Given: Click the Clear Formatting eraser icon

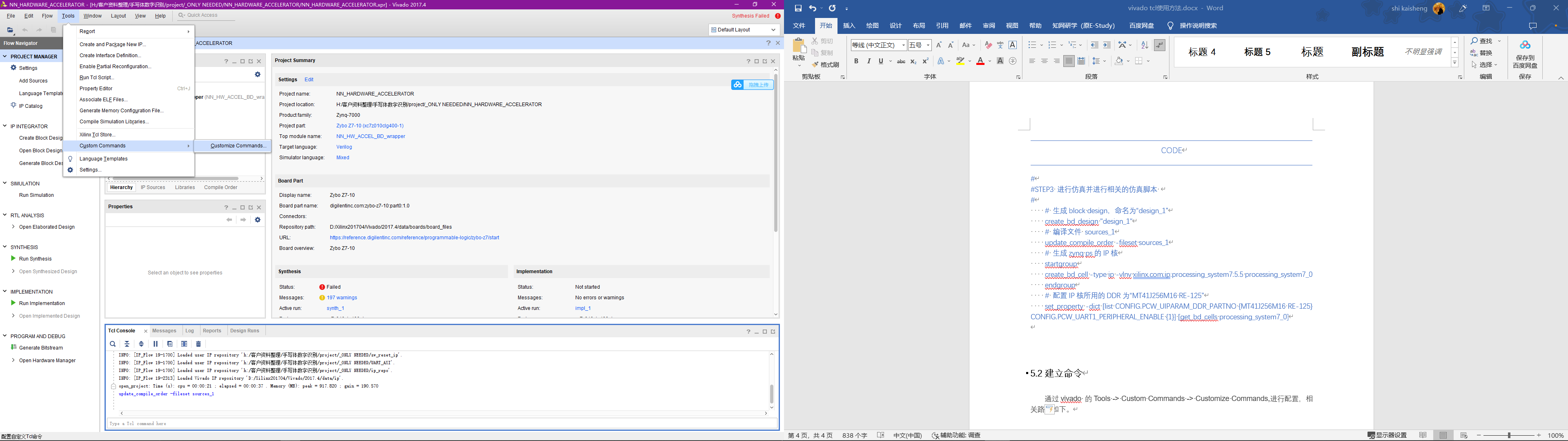Looking at the screenshot, I should [x=988, y=45].
